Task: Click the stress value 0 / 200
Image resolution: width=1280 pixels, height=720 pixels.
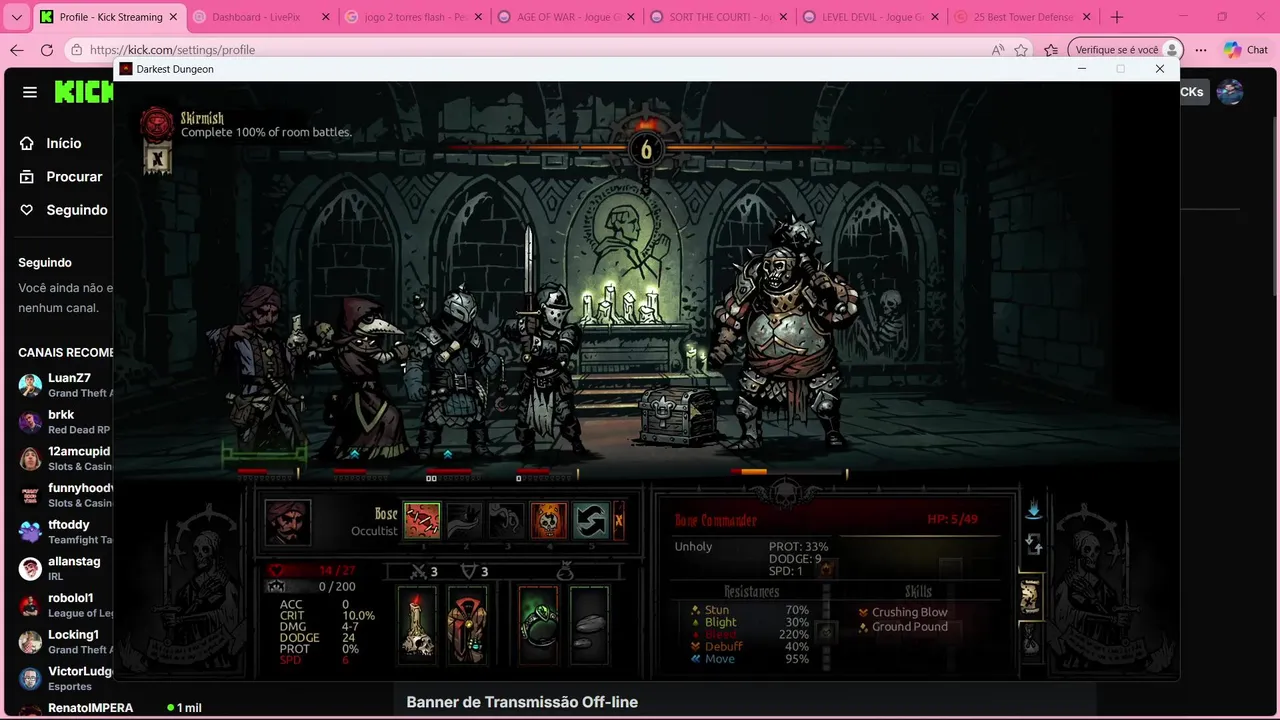Action: click(x=337, y=587)
